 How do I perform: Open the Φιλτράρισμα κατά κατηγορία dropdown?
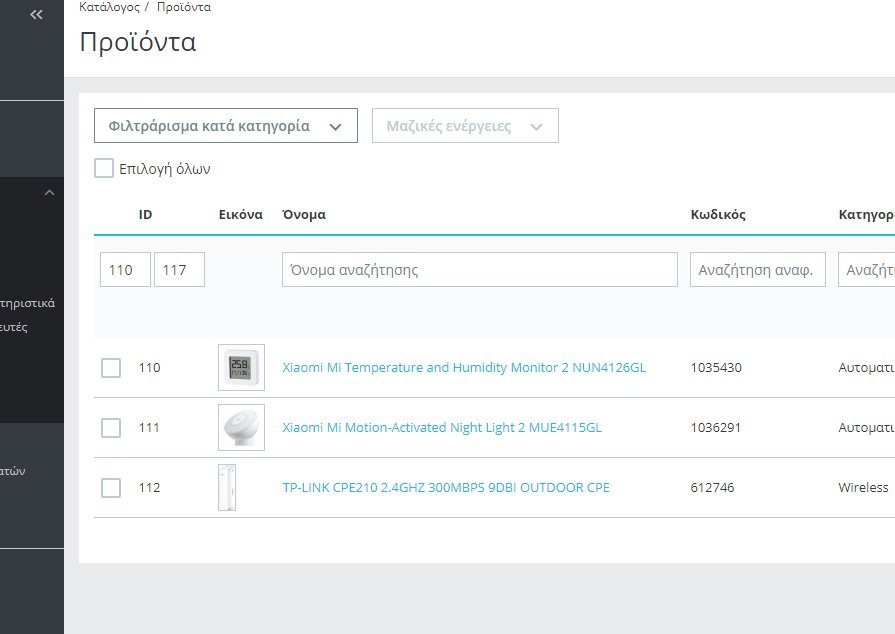click(x=225, y=126)
